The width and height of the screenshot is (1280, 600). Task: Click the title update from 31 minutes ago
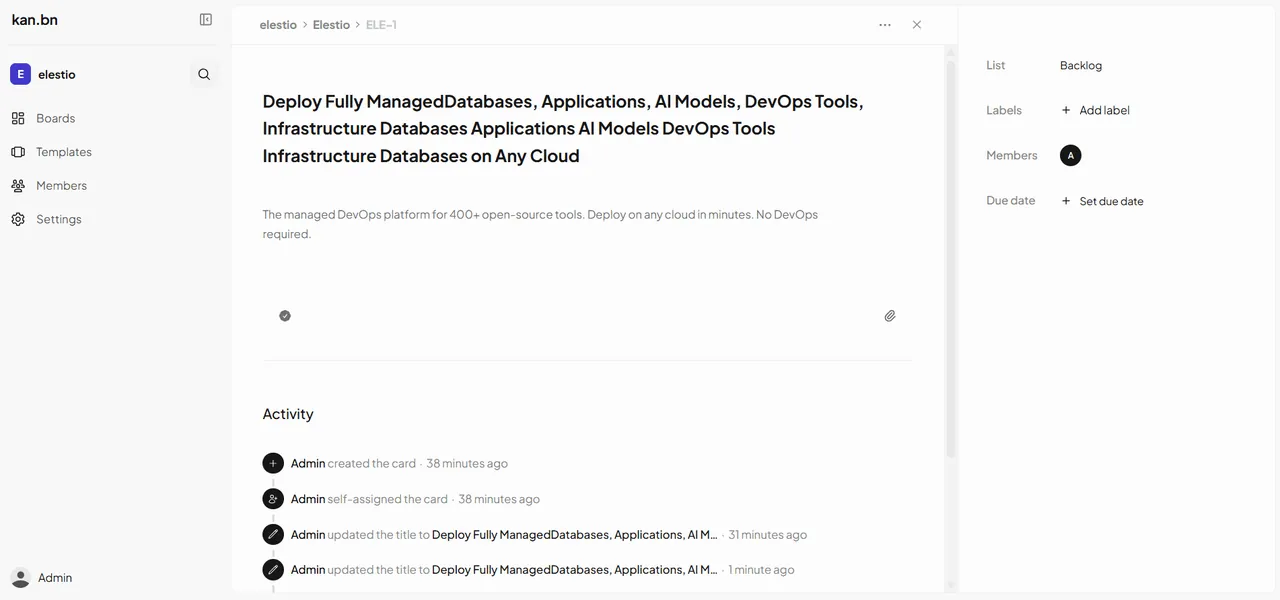coord(535,535)
